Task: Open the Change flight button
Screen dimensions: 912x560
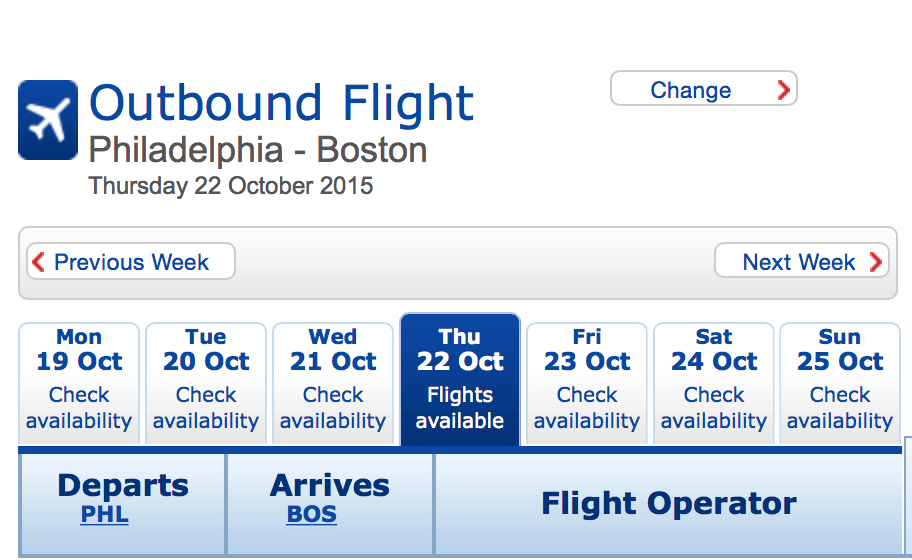Action: pos(704,88)
